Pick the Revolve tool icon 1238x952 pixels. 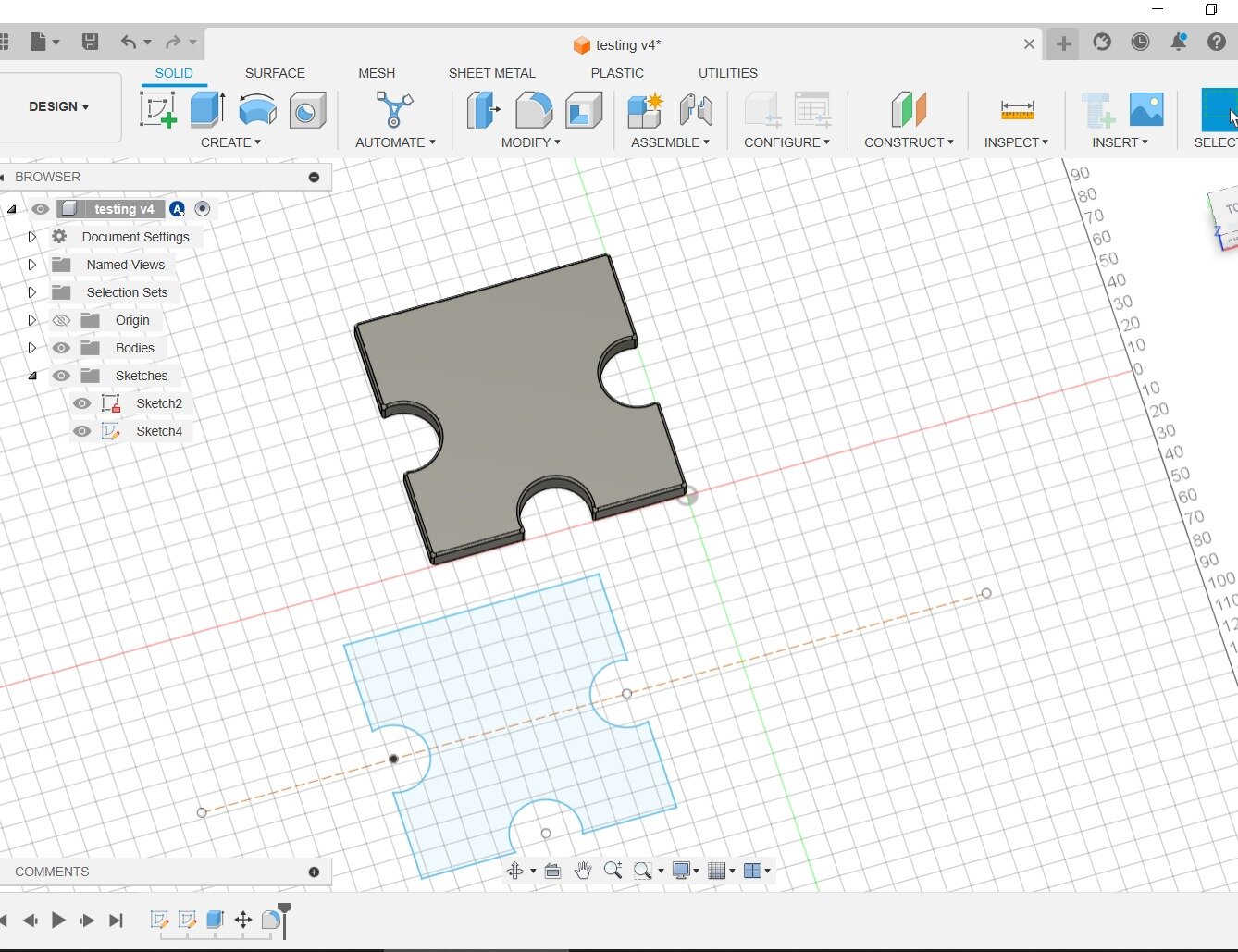point(257,110)
